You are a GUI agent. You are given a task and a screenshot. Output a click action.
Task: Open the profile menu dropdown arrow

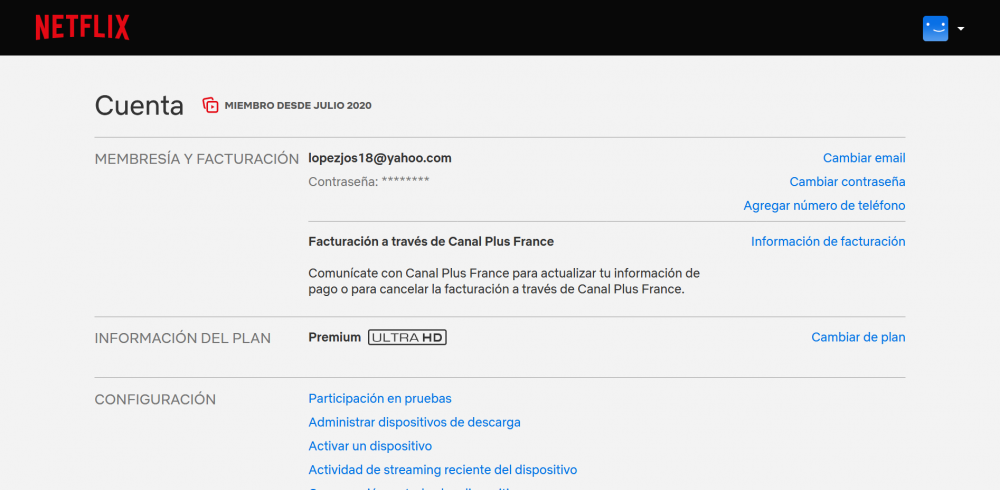tap(961, 29)
